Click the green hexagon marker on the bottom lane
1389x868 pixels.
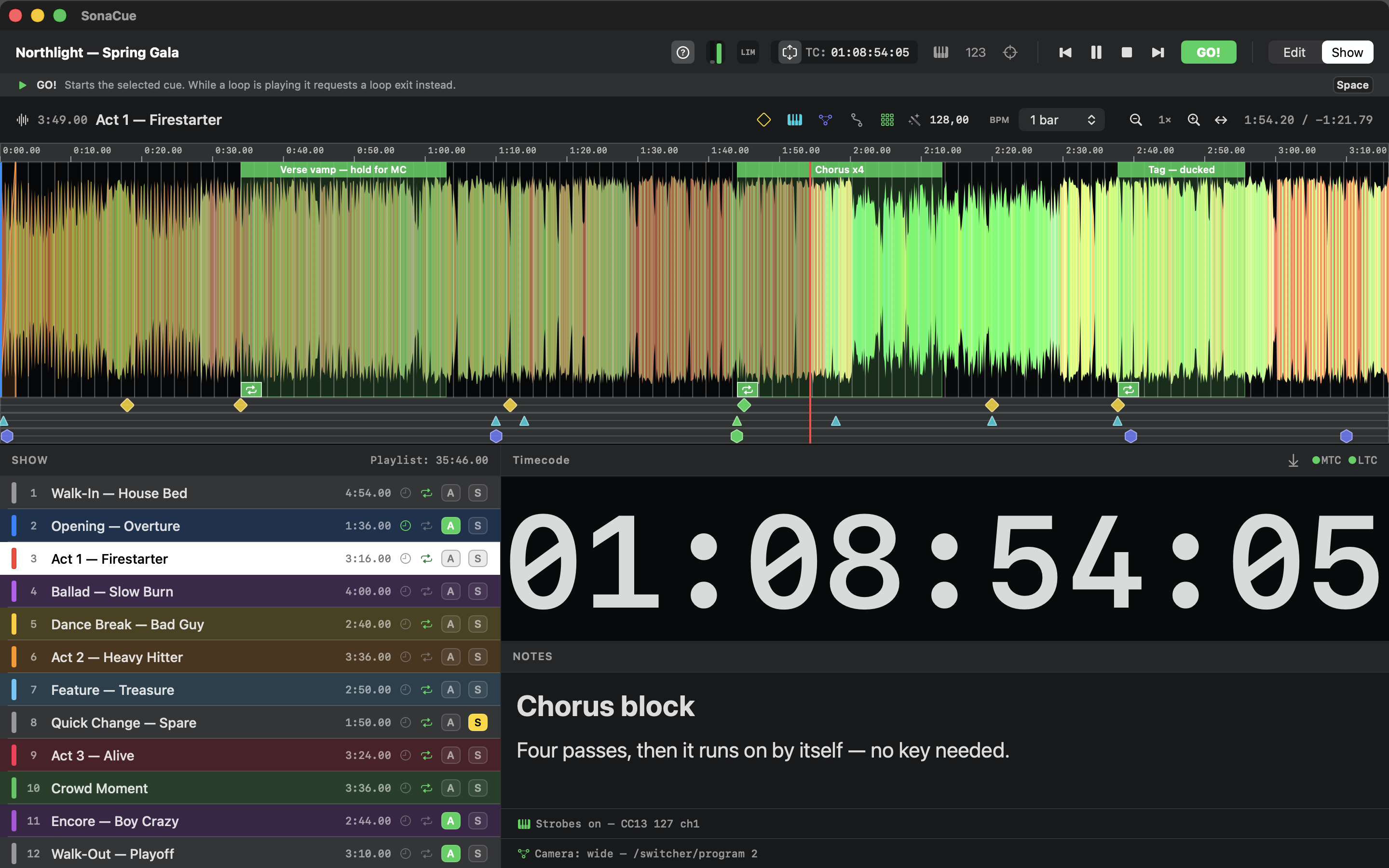736,436
